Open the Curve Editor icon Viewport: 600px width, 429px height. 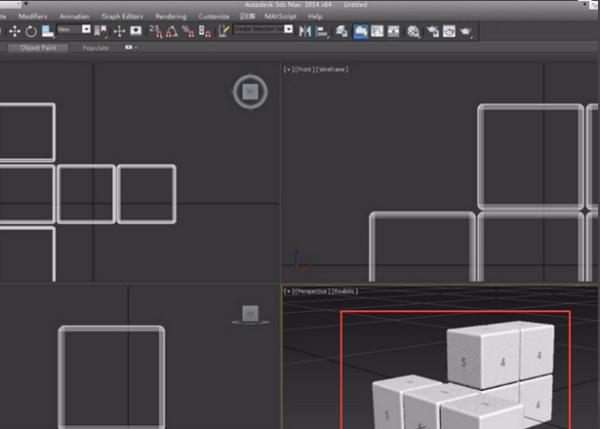click(379, 31)
